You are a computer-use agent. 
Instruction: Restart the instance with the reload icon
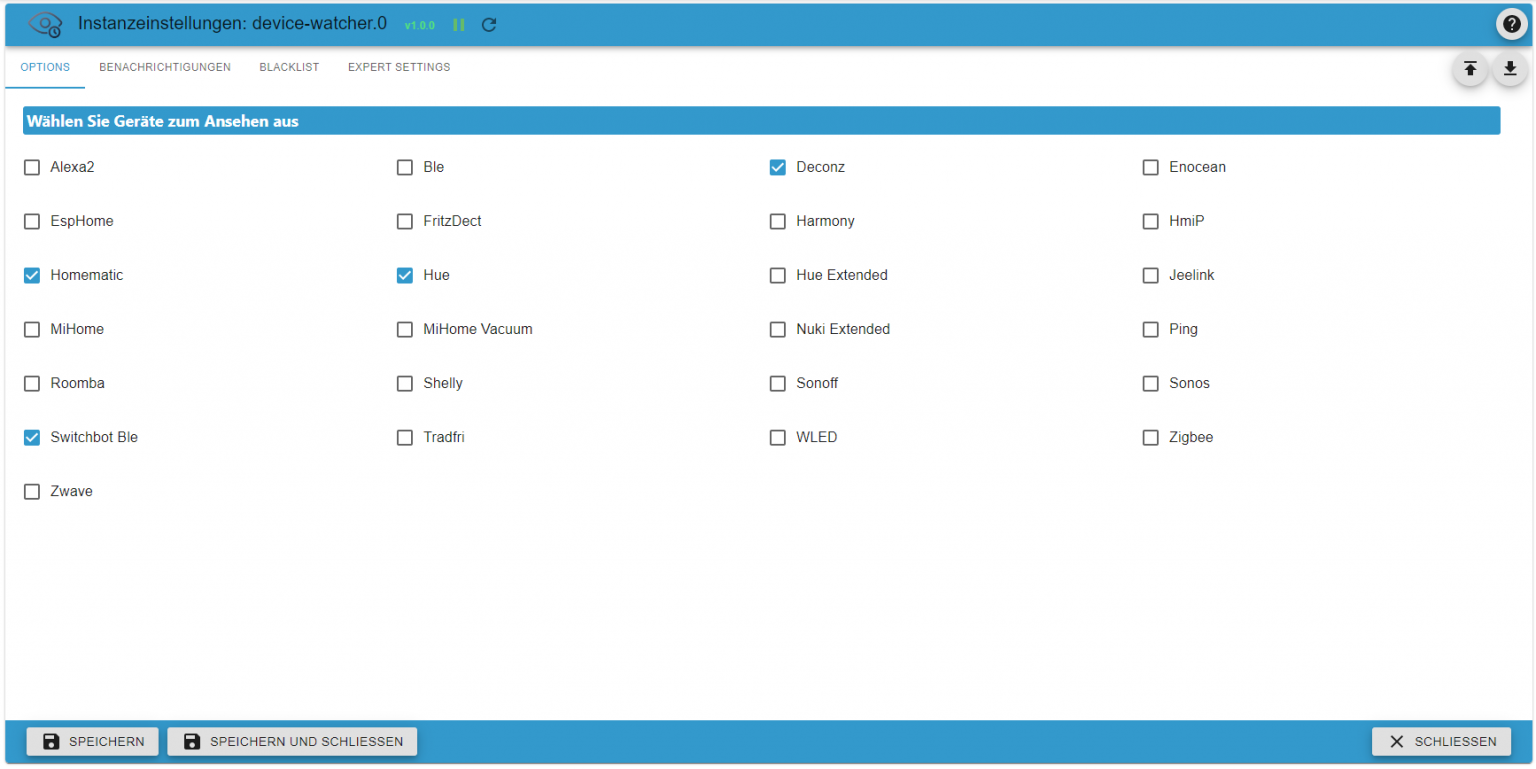tap(489, 25)
